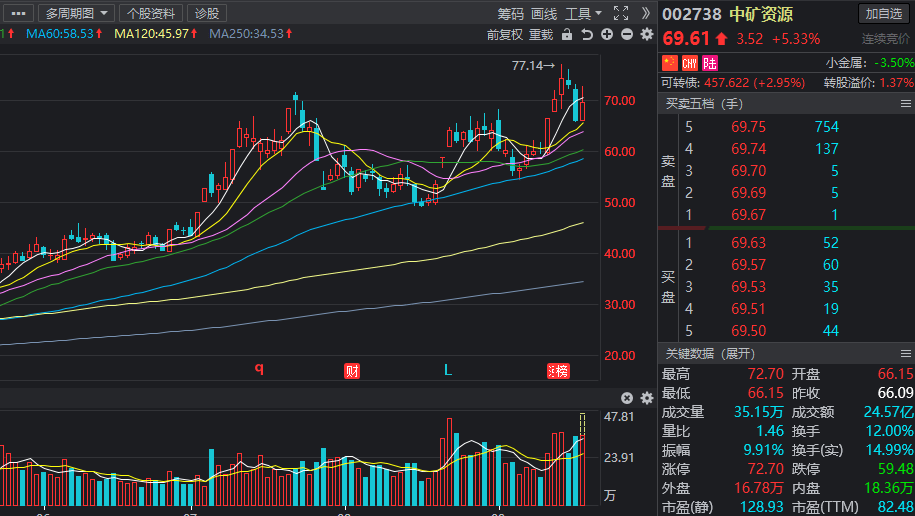This screenshot has width=915, height=516.
Task: Zoom in chart with plus icon
Action: pyautogui.click(x=608, y=35)
